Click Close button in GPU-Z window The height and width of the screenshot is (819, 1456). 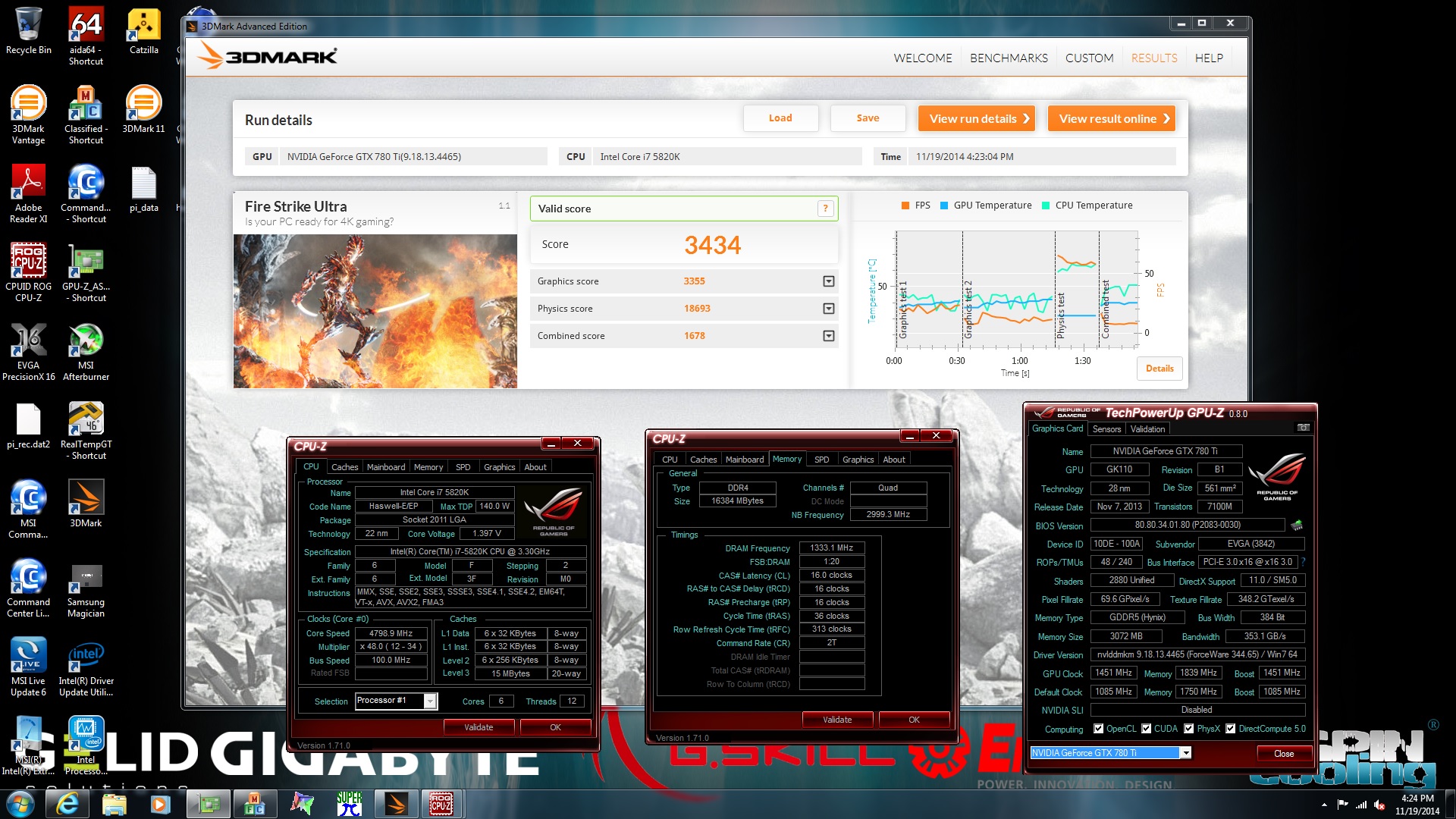(x=1284, y=754)
